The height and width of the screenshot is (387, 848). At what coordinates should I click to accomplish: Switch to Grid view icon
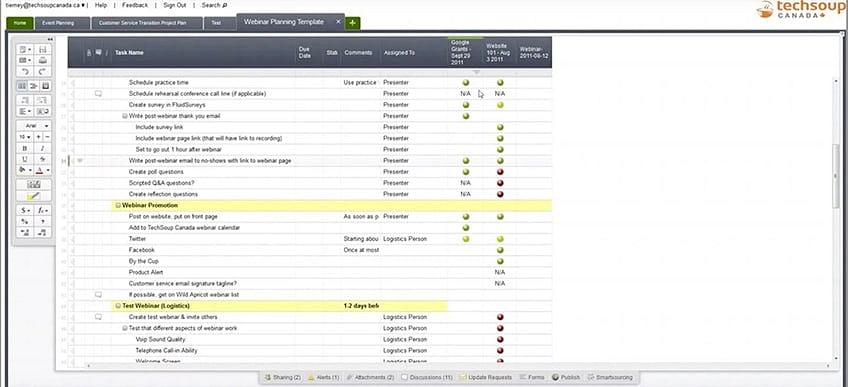22,86
